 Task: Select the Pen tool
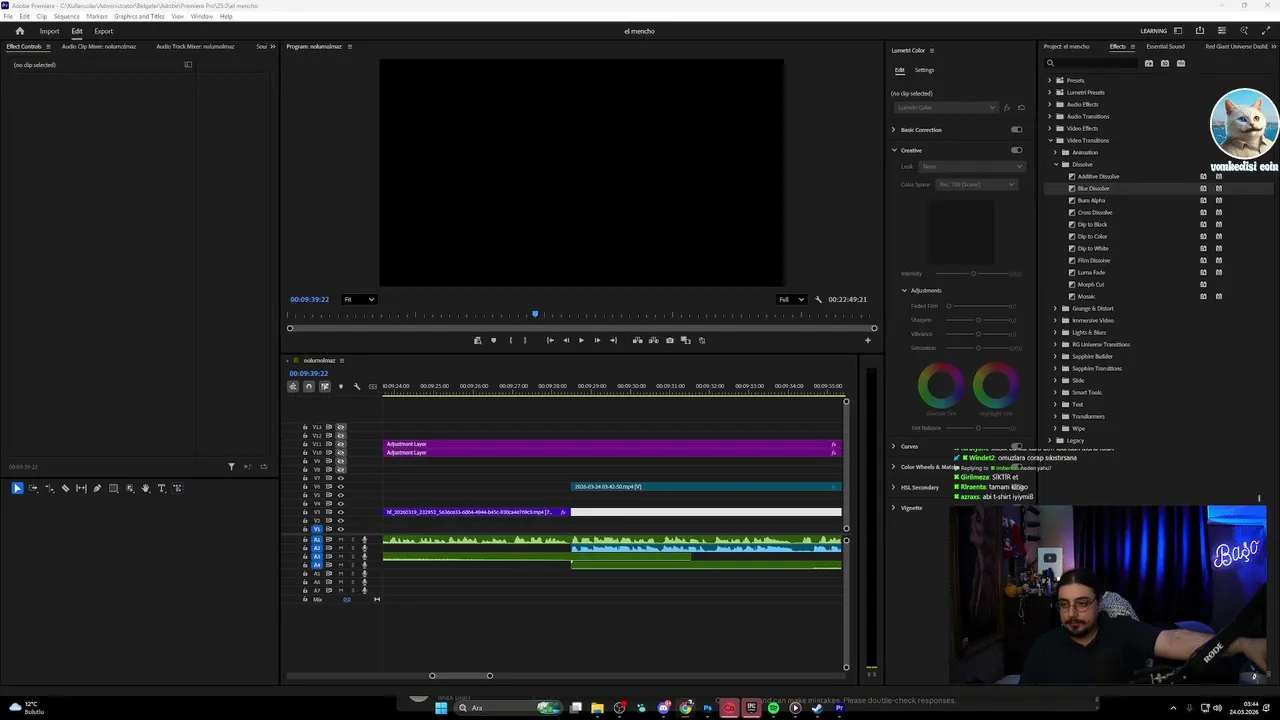(97, 488)
